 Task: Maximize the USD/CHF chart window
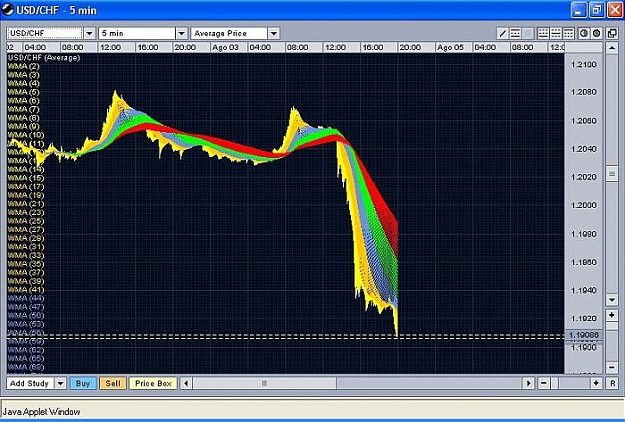pos(596,10)
